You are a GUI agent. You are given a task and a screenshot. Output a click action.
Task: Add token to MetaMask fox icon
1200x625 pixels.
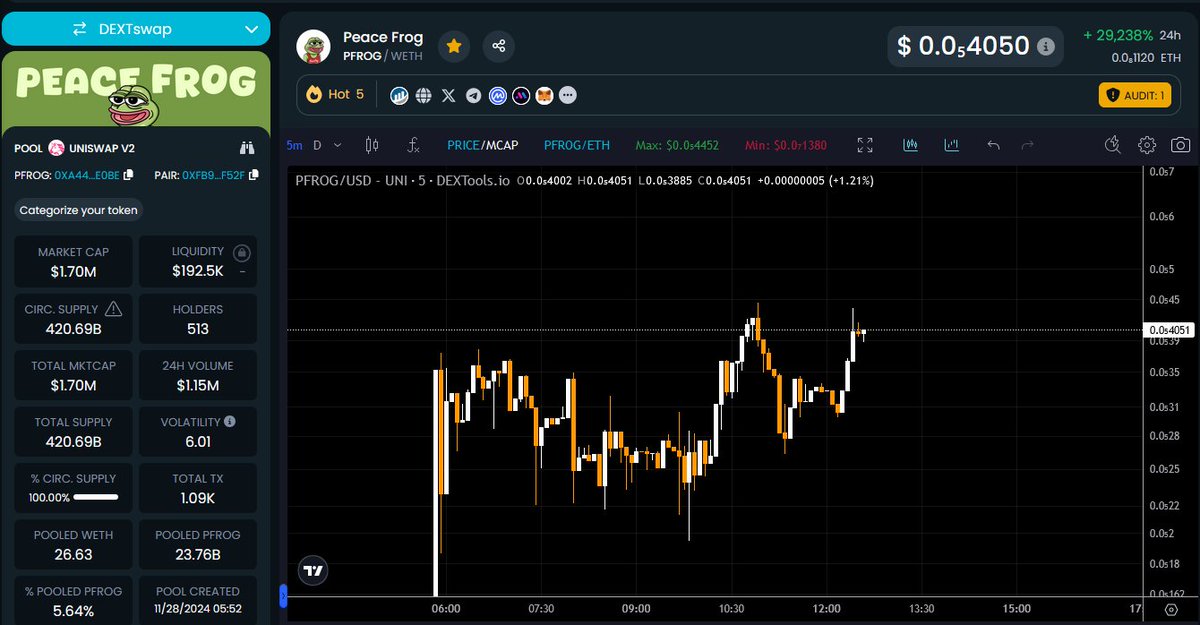[x=545, y=96]
